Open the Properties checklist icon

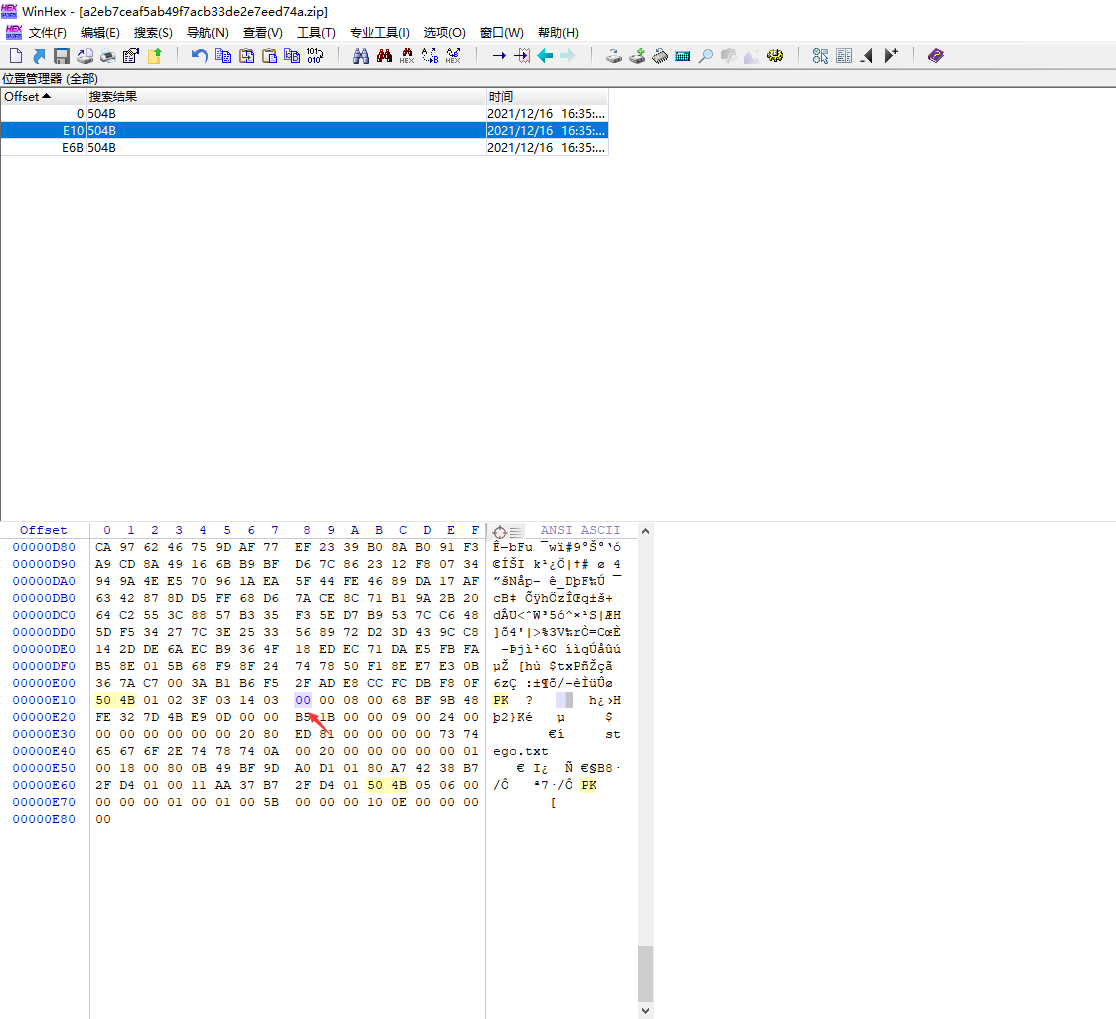pyautogui.click(x=131, y=56)
